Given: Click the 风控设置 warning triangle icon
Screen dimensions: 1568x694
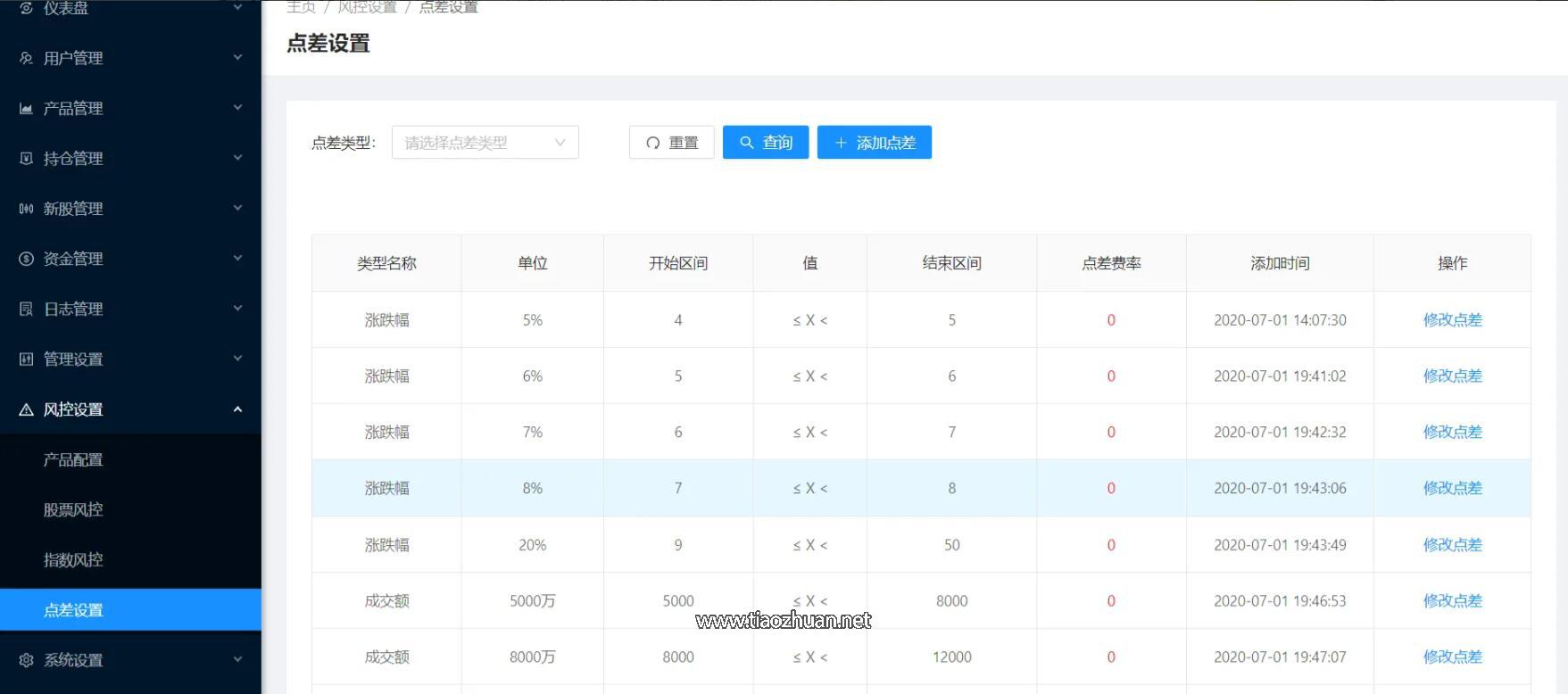Looking at the screenshot, I should 26,409.
